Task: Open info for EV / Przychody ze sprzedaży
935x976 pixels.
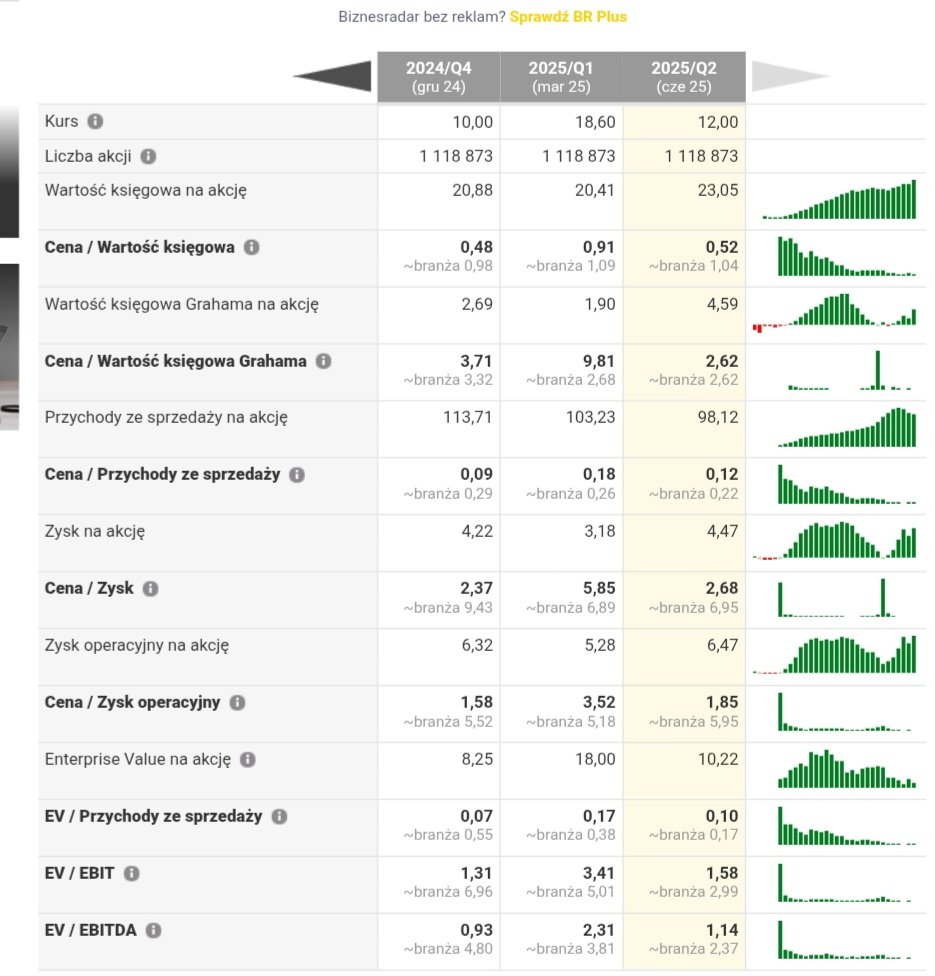Action: tap(279, 817)
